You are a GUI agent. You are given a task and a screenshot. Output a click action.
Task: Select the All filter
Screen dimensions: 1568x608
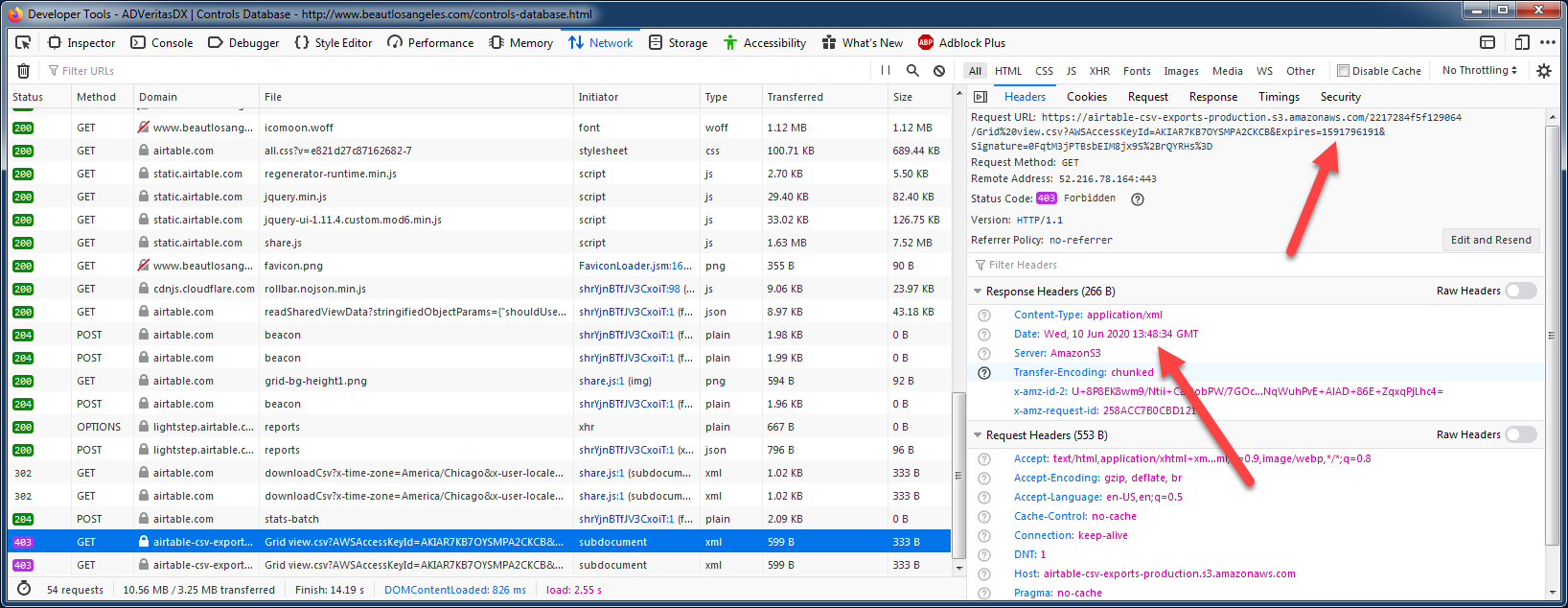975,71
